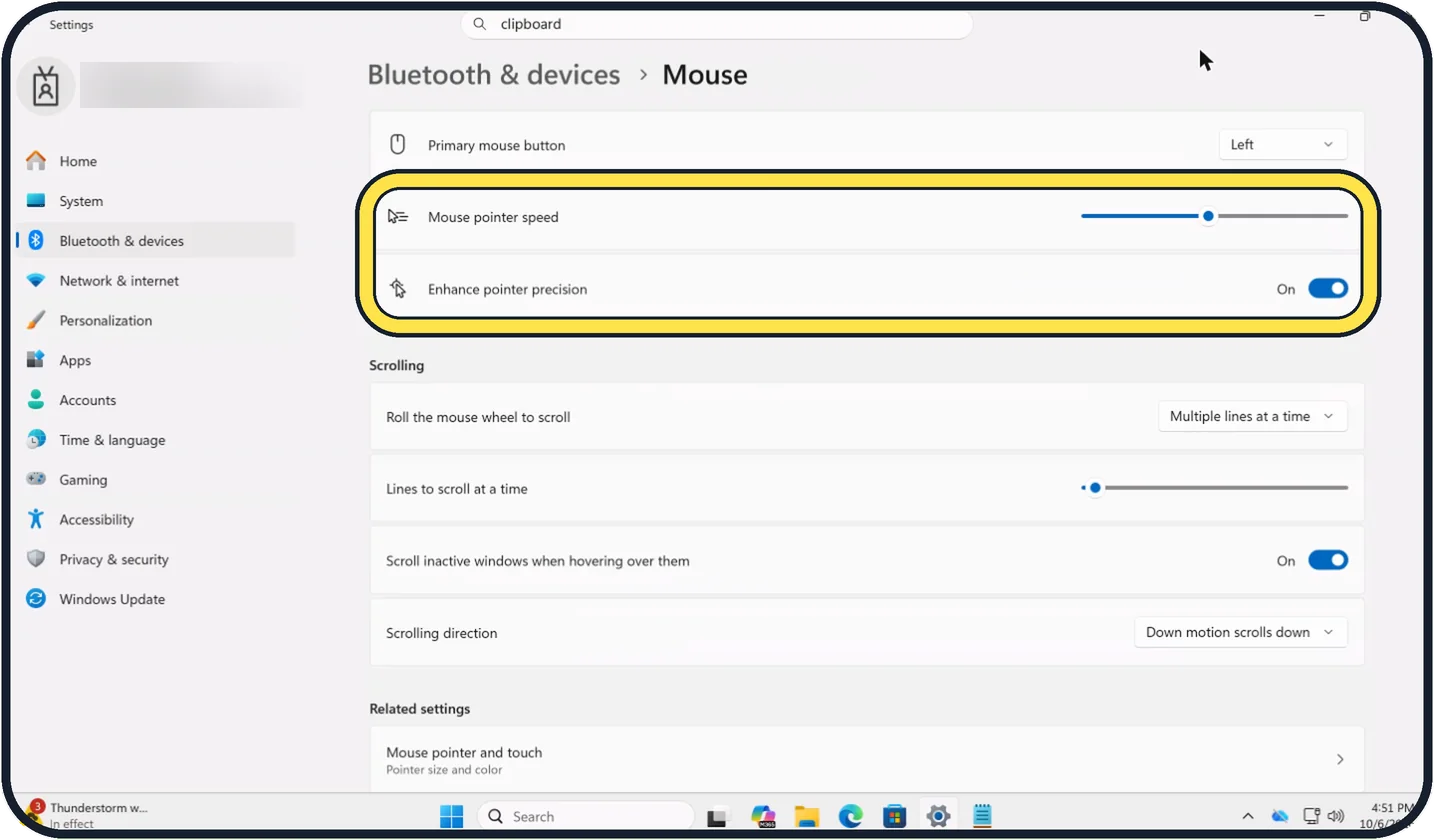This screenshot has height=840, width=1434.
Task: Open Time & language settings
Action: coord(112,440)
